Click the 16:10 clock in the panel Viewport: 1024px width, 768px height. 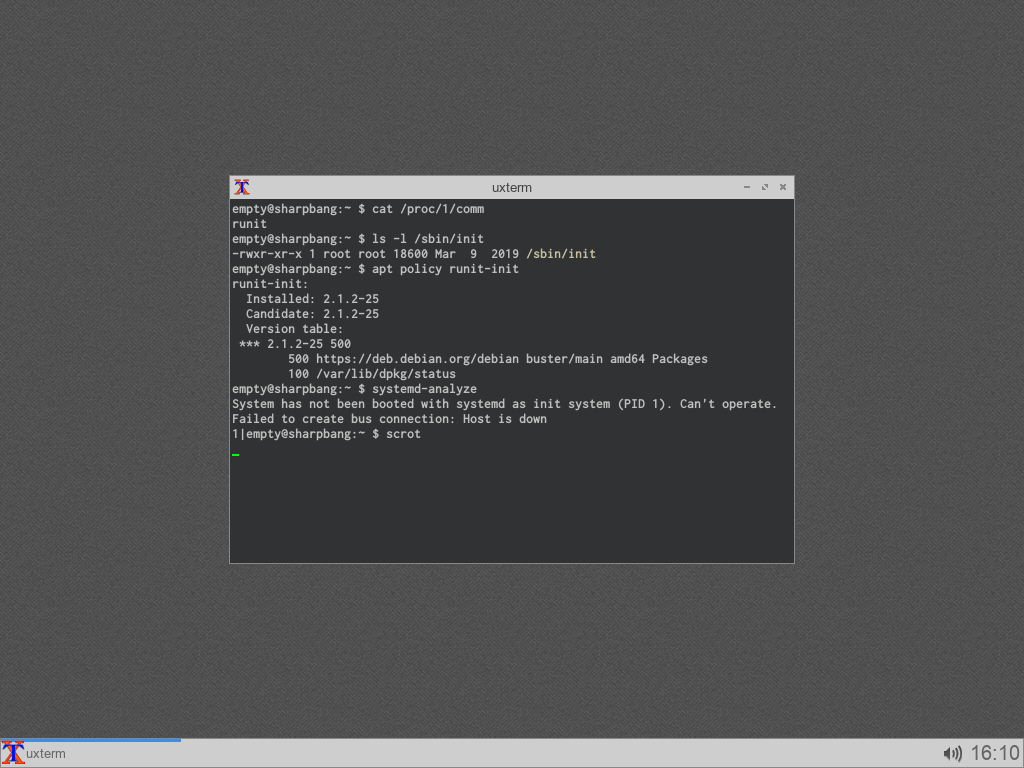995,754
